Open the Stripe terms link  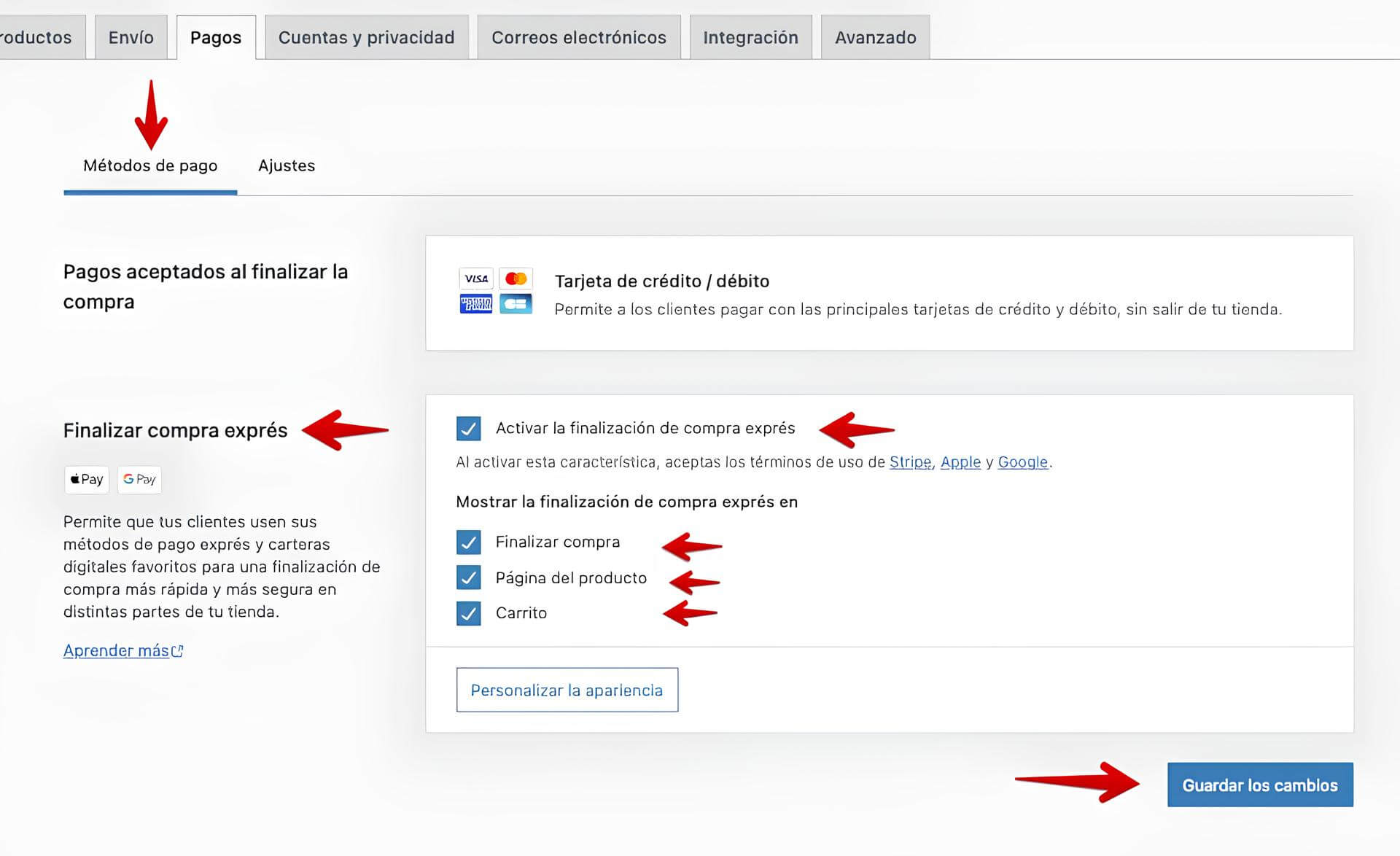[x=910, y=462]
